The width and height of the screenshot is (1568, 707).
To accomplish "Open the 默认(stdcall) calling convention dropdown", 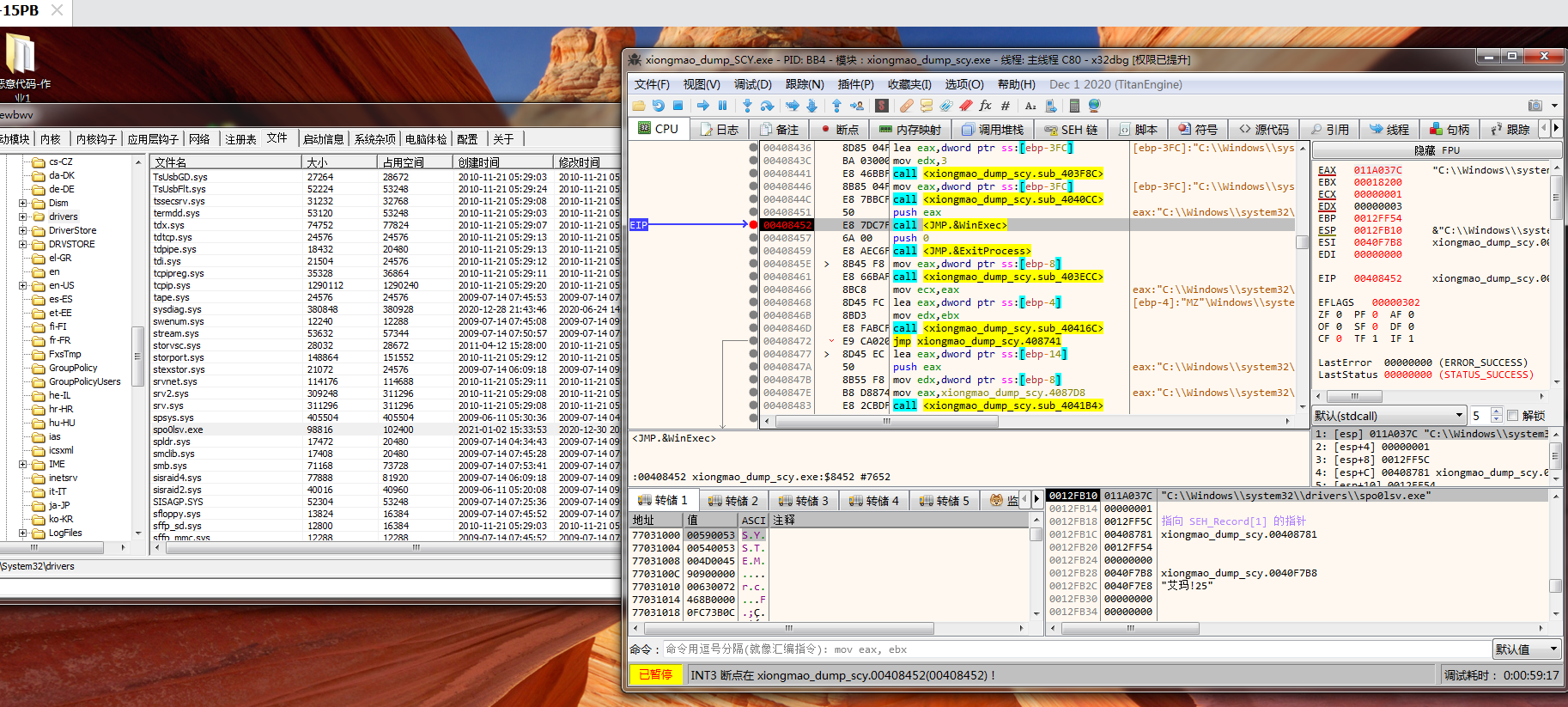I will coord(1389,416).
